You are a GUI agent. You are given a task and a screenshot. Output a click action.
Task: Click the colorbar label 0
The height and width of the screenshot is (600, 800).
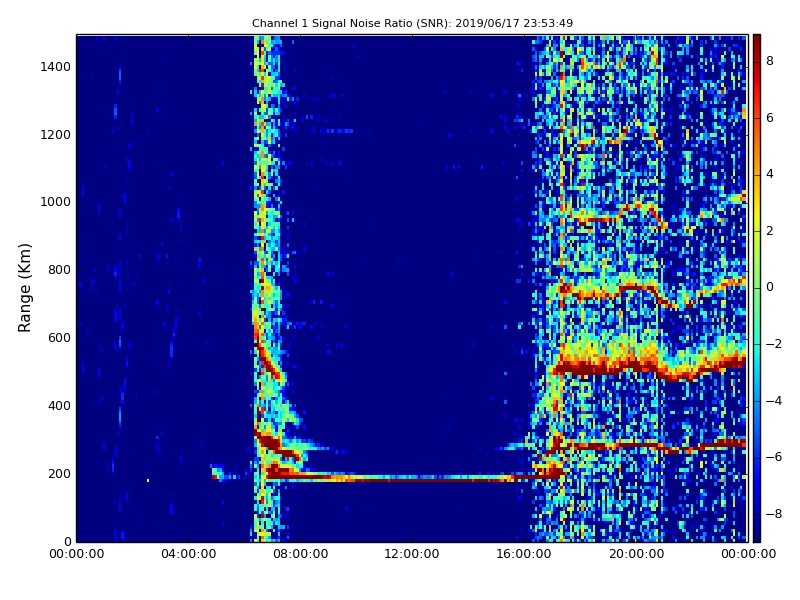tap(770, 287)
